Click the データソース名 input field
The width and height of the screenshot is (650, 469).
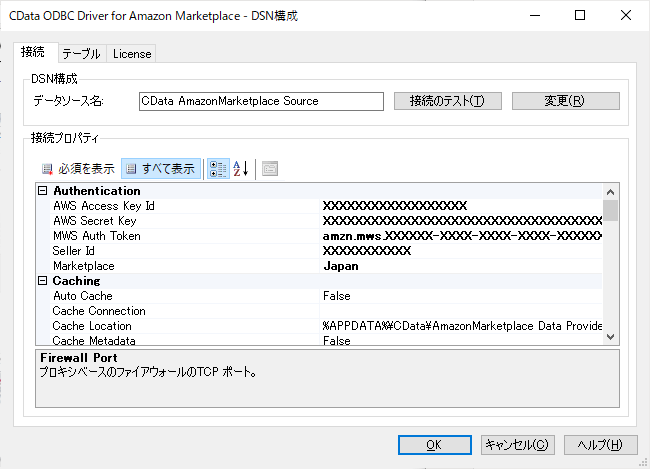click(x=261, y=101)
